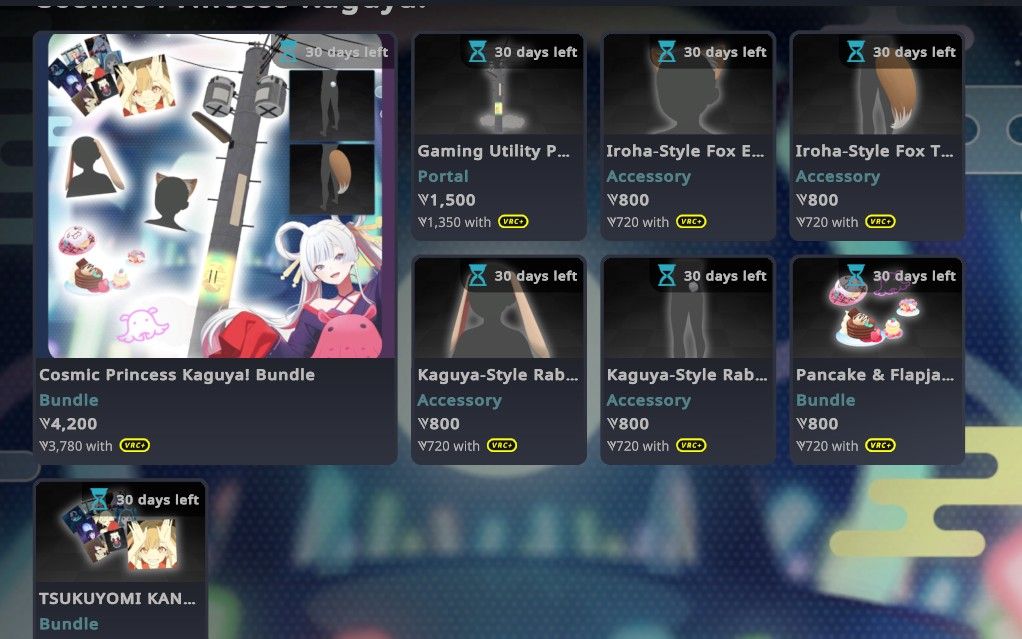The image size is (1022, 639).
Task: Select Bundle label under Pancake & Flapja...
Action: pyautogui.click(x=825, y=400)
